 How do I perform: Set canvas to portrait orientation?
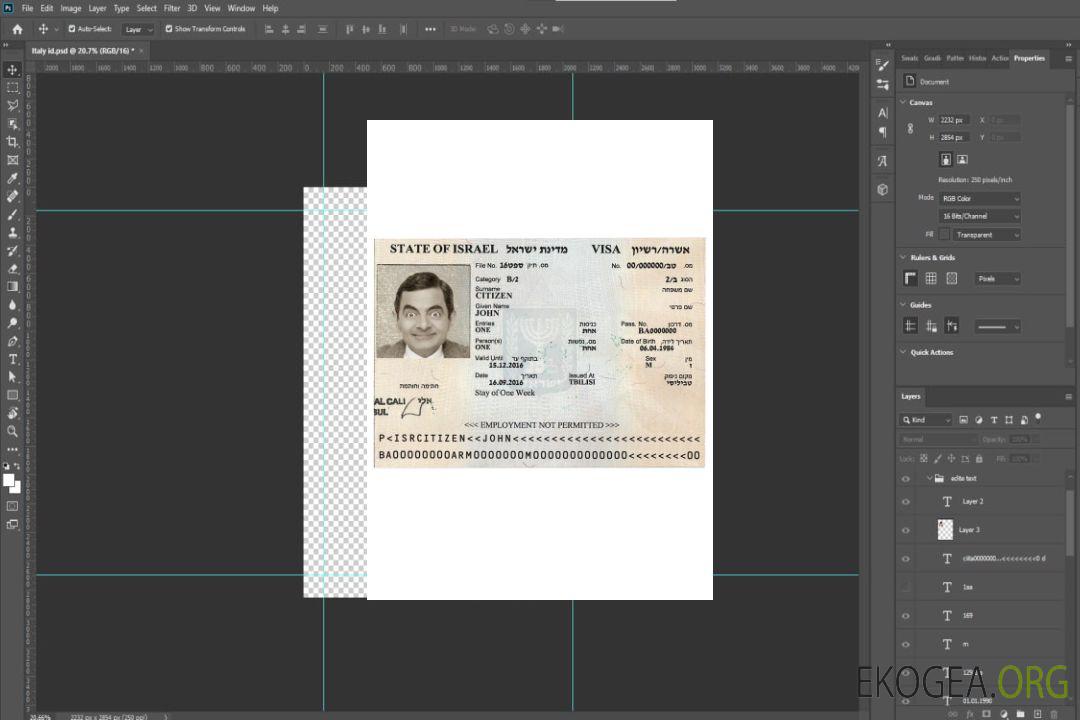click(x=946, y=160)
